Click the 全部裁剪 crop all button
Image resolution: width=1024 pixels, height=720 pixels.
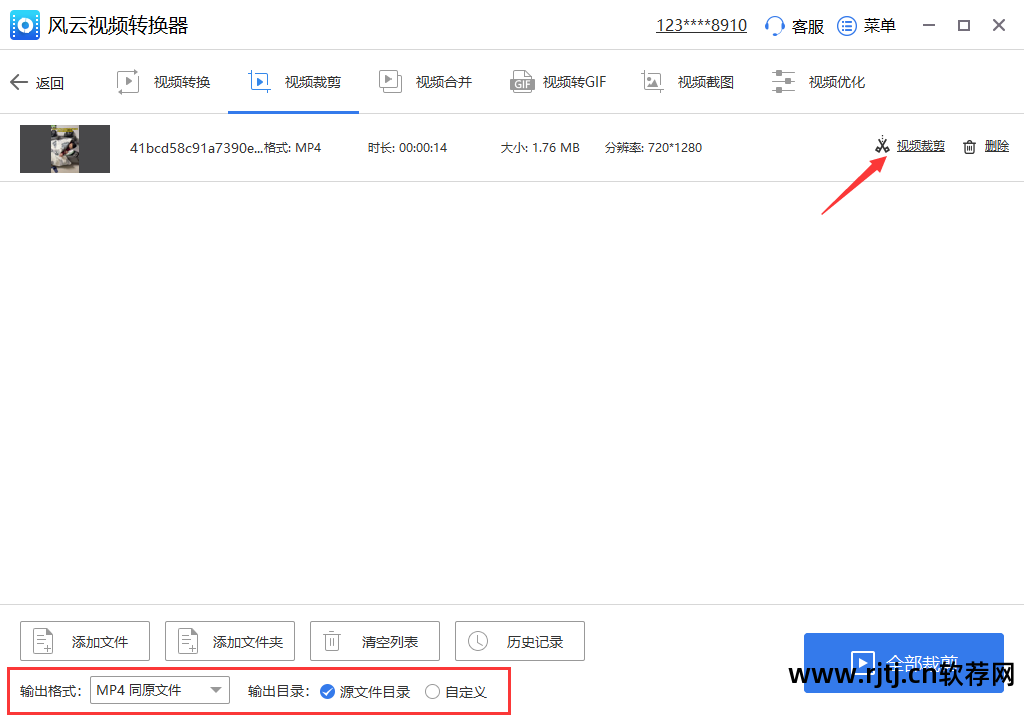903,662
